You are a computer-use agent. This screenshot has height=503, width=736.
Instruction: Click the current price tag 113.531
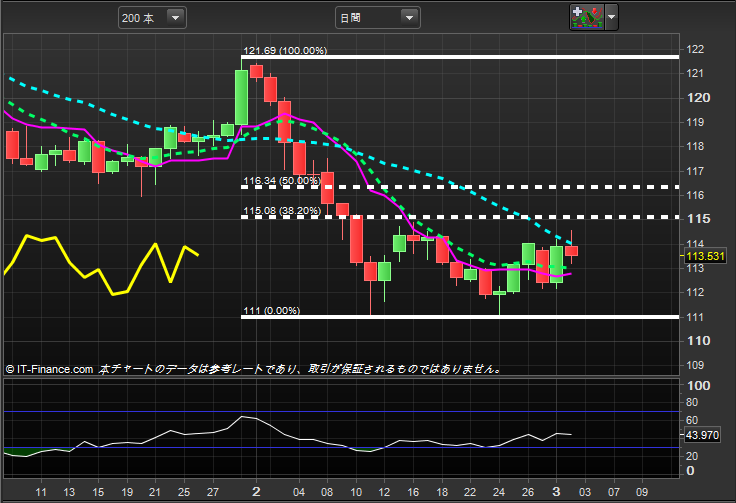[x=705, y=256]
